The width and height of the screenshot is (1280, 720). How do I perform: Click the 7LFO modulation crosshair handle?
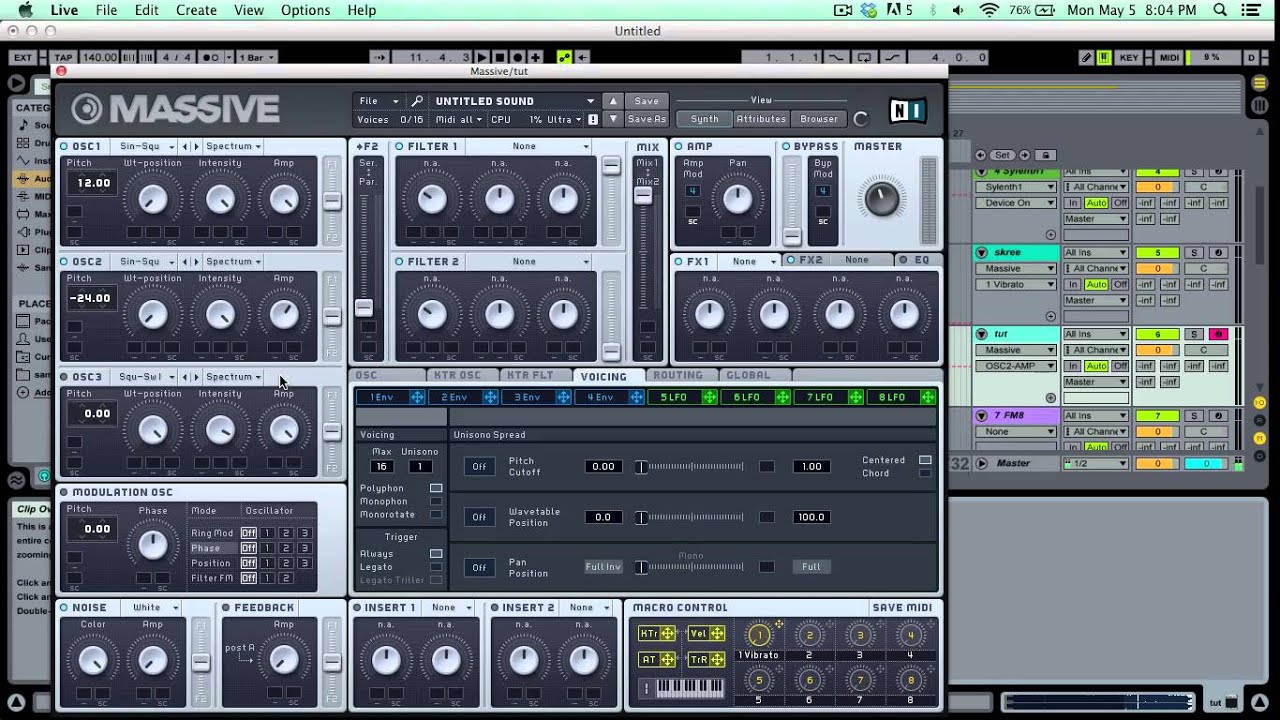coord(855,397)
